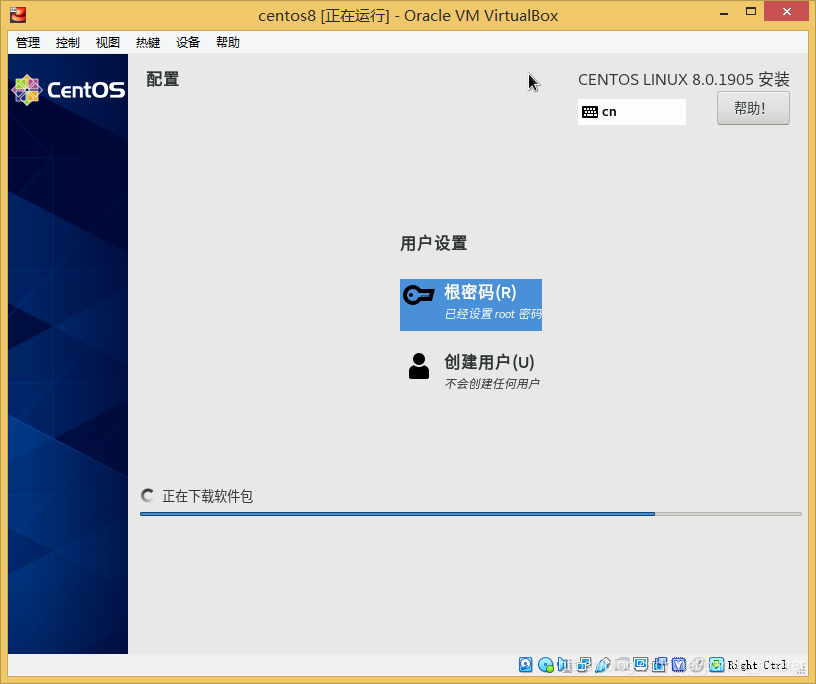Click the CentOS logo in sidebar
The width and height of the screenshot is (816, 684).
68,90
